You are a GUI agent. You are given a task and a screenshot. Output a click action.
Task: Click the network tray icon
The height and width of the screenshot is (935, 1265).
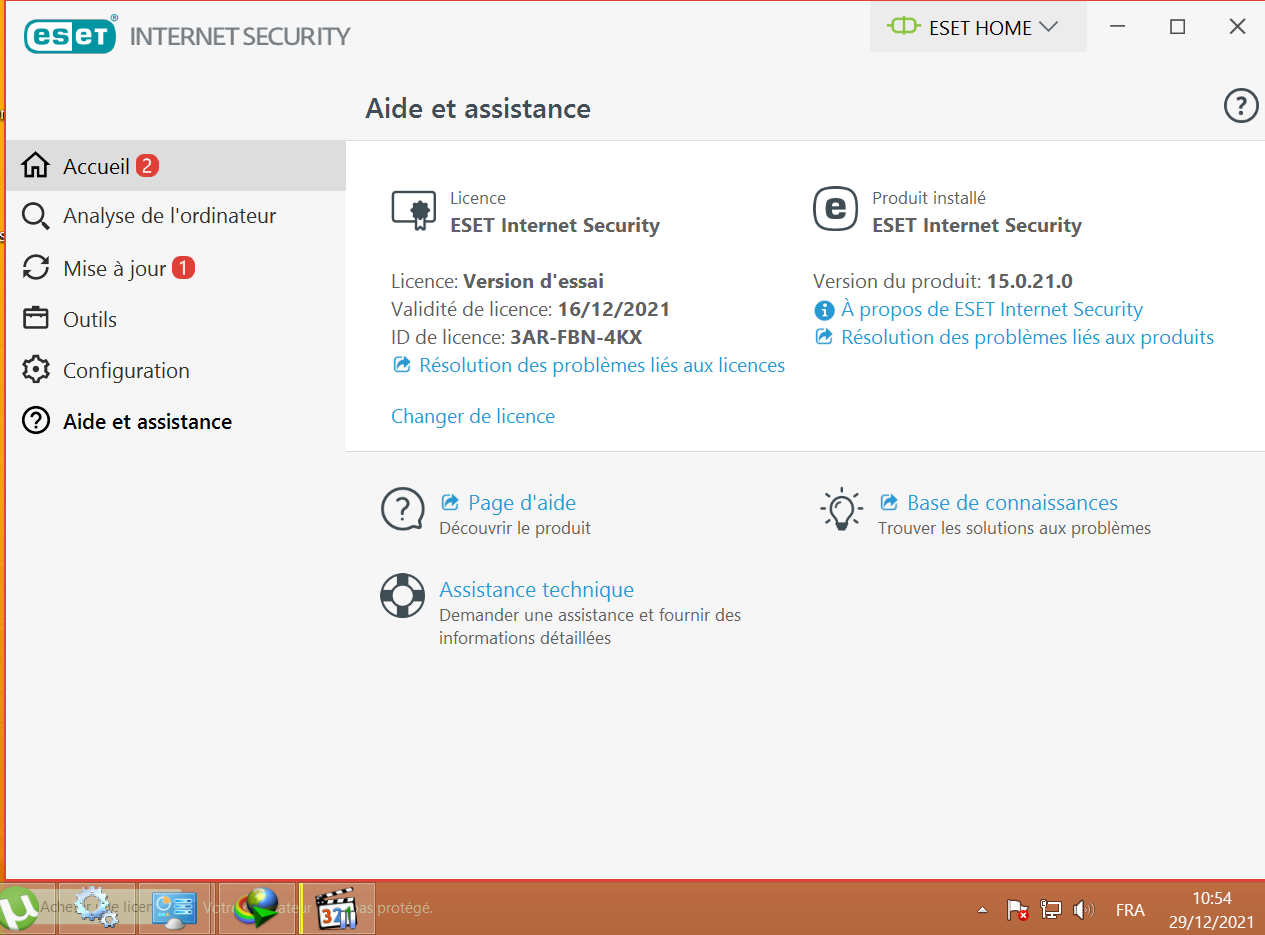[x=1051, y=910]
